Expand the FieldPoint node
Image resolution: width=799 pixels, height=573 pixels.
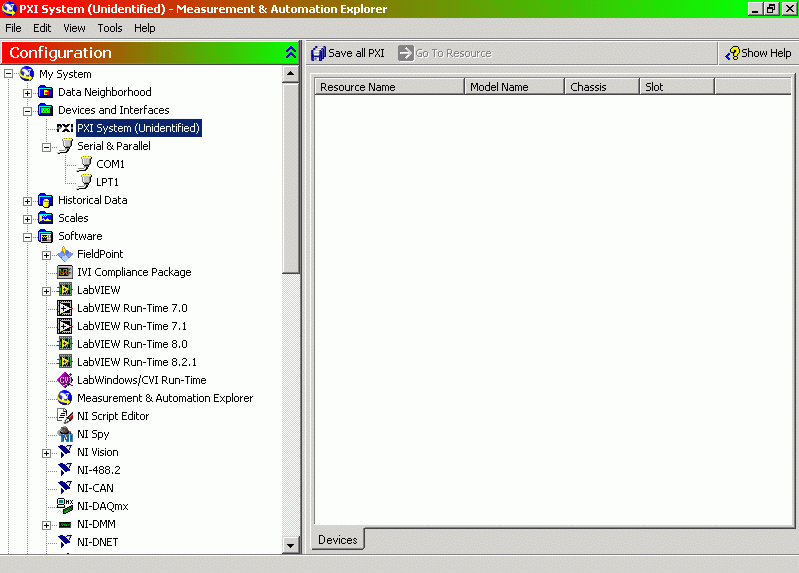[x=46, y=255]
